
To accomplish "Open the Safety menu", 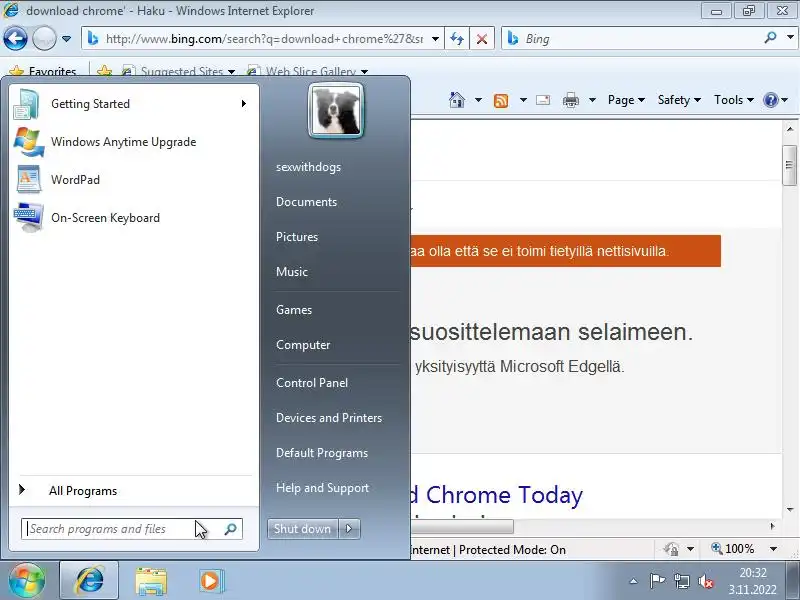I will click(679, 100).
